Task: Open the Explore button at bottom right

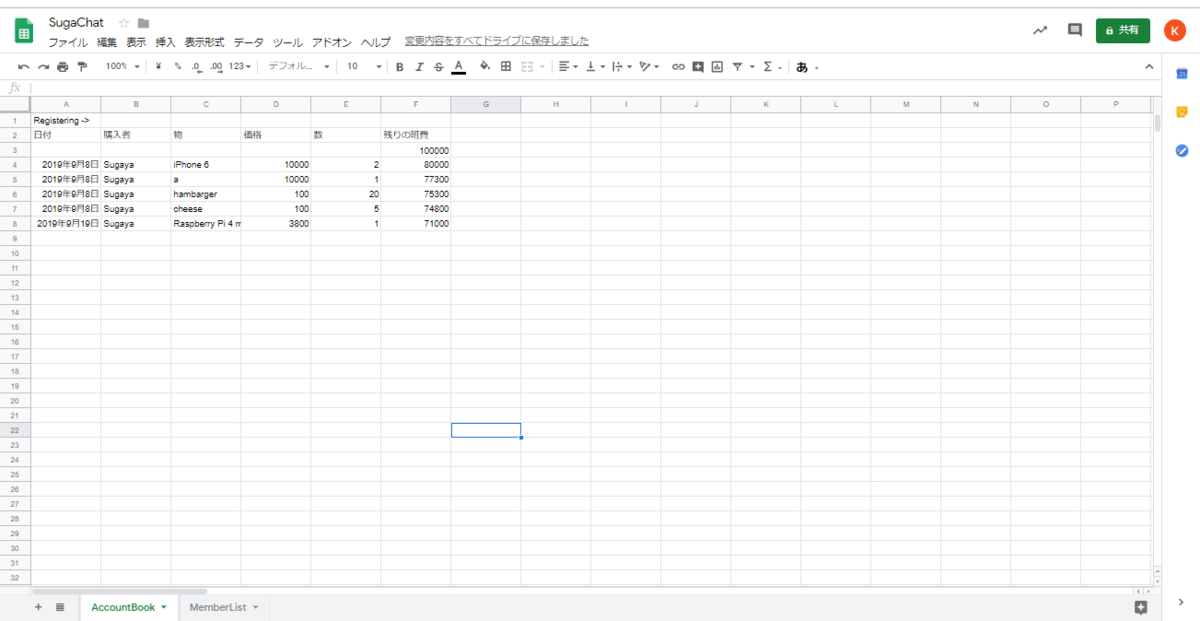Action: [x=1141, y=607]
